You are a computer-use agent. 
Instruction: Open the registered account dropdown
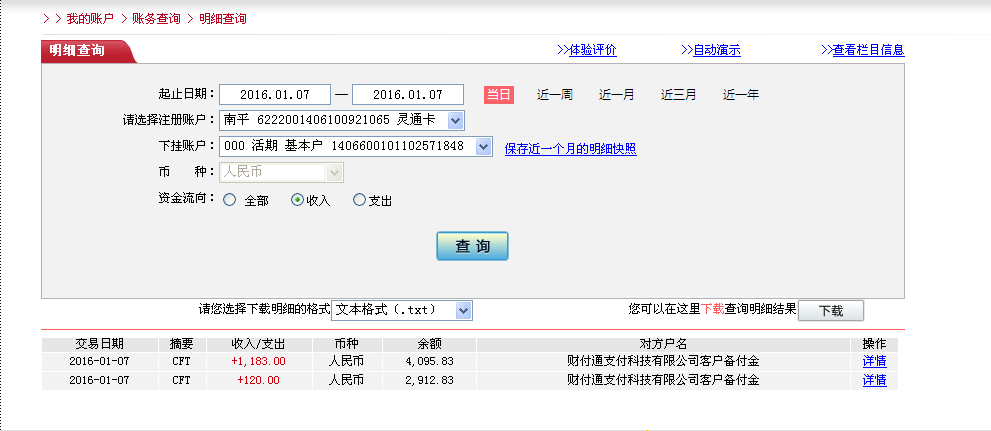point(455,121)
